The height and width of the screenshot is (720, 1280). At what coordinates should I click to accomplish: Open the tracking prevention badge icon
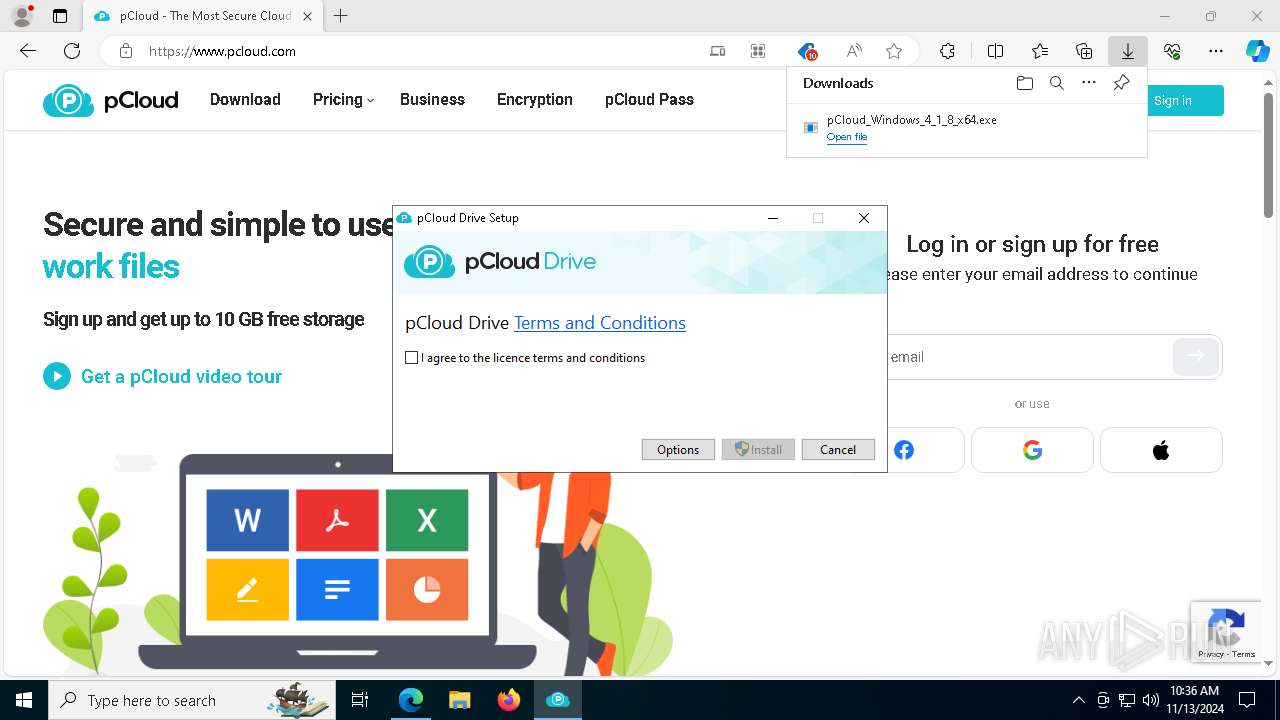(807, 51)
